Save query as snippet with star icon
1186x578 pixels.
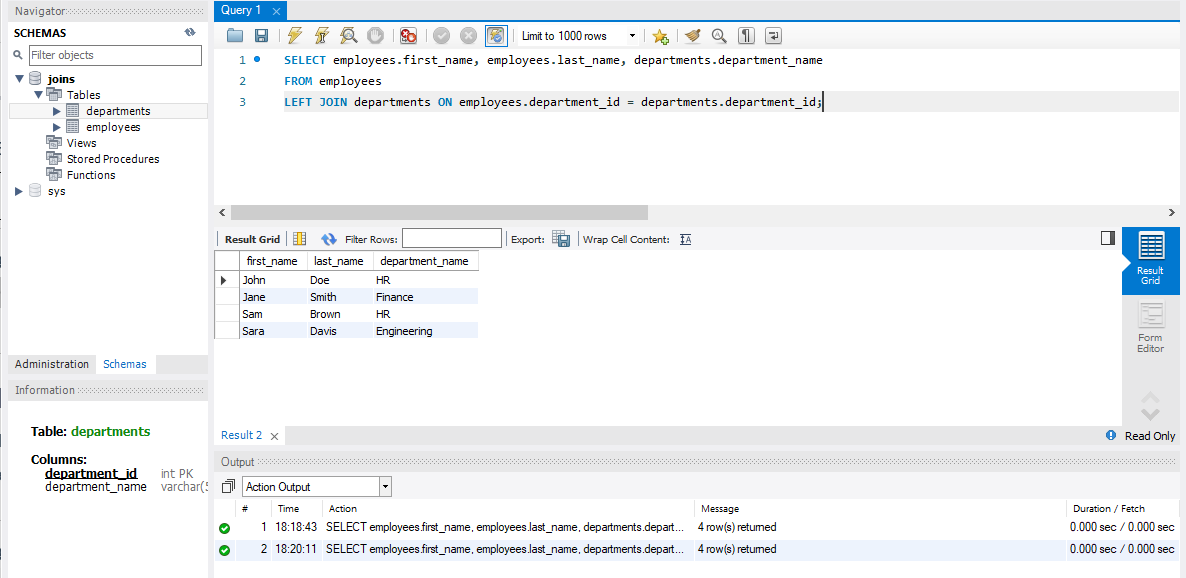click(x=660, y=35)
